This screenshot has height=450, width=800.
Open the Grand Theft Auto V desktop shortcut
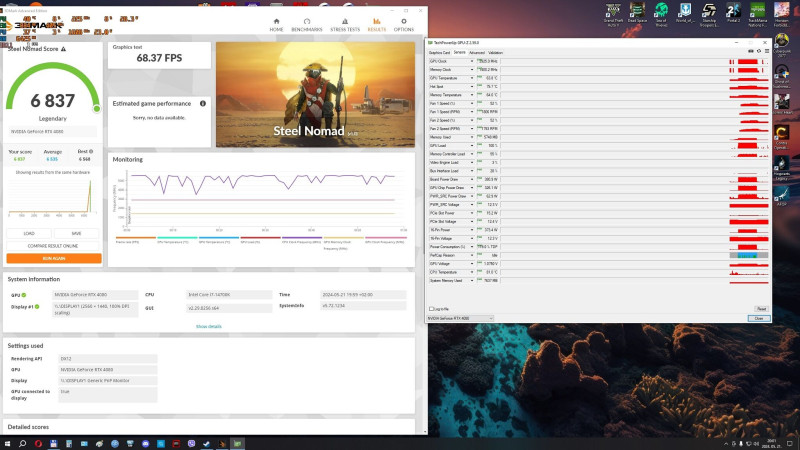coord(613,14)
